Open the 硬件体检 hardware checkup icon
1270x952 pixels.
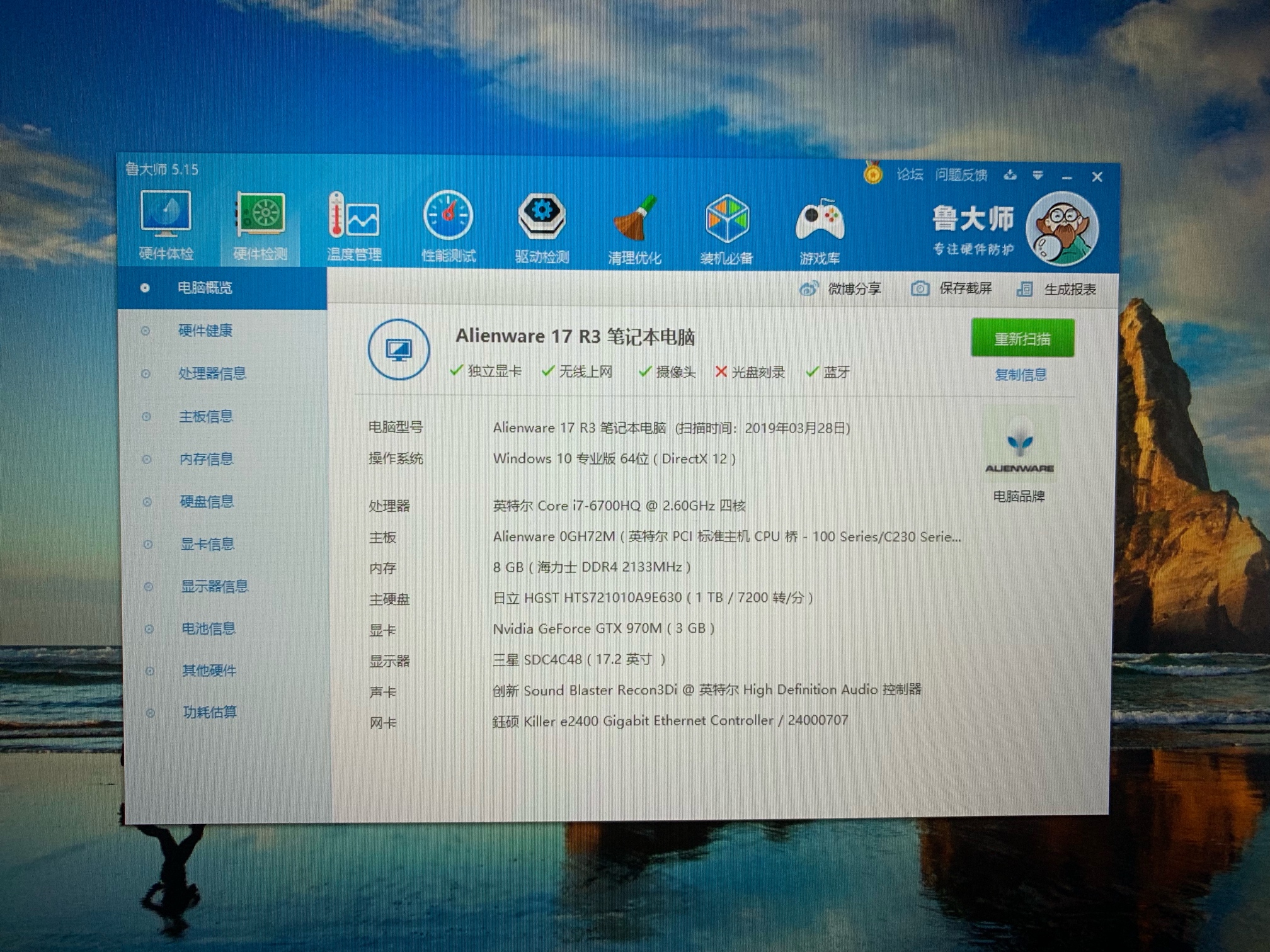166,225
